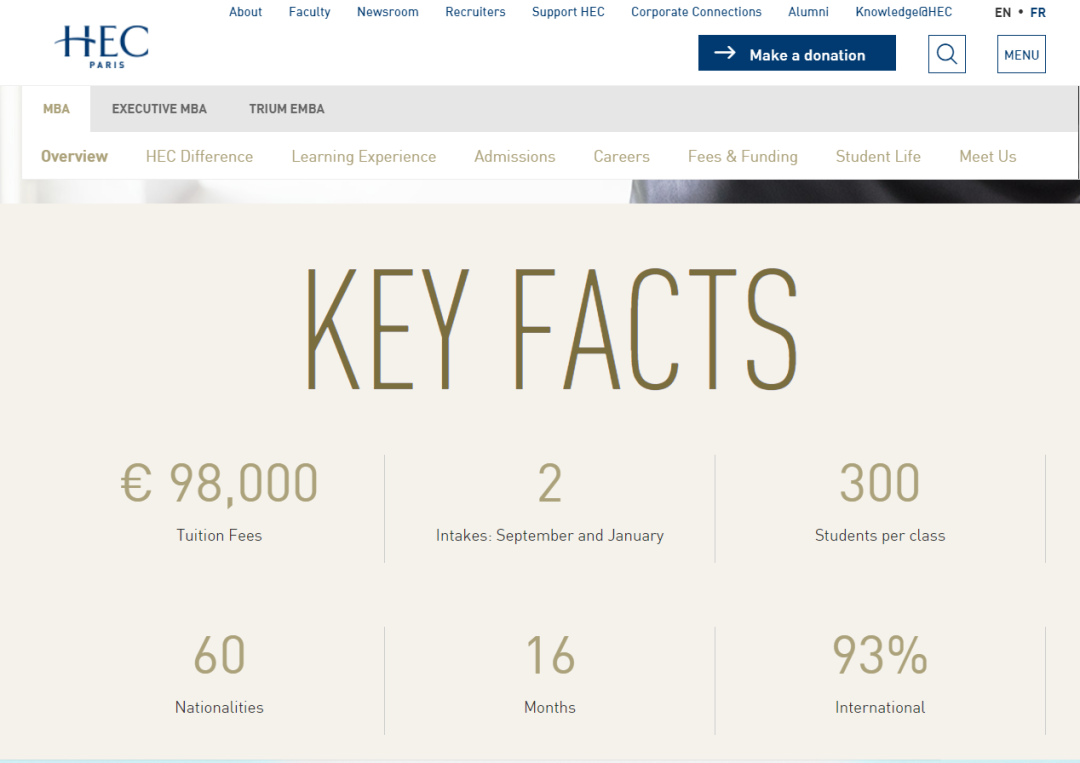
Task: Open the Meet Us menu item
Action: 988,156
